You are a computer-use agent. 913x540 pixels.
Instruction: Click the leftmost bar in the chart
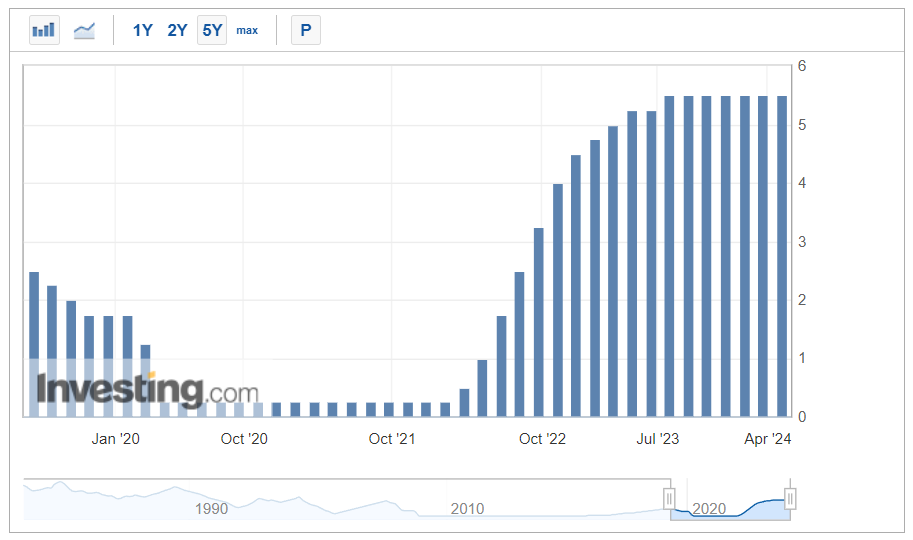coord(34,343)
